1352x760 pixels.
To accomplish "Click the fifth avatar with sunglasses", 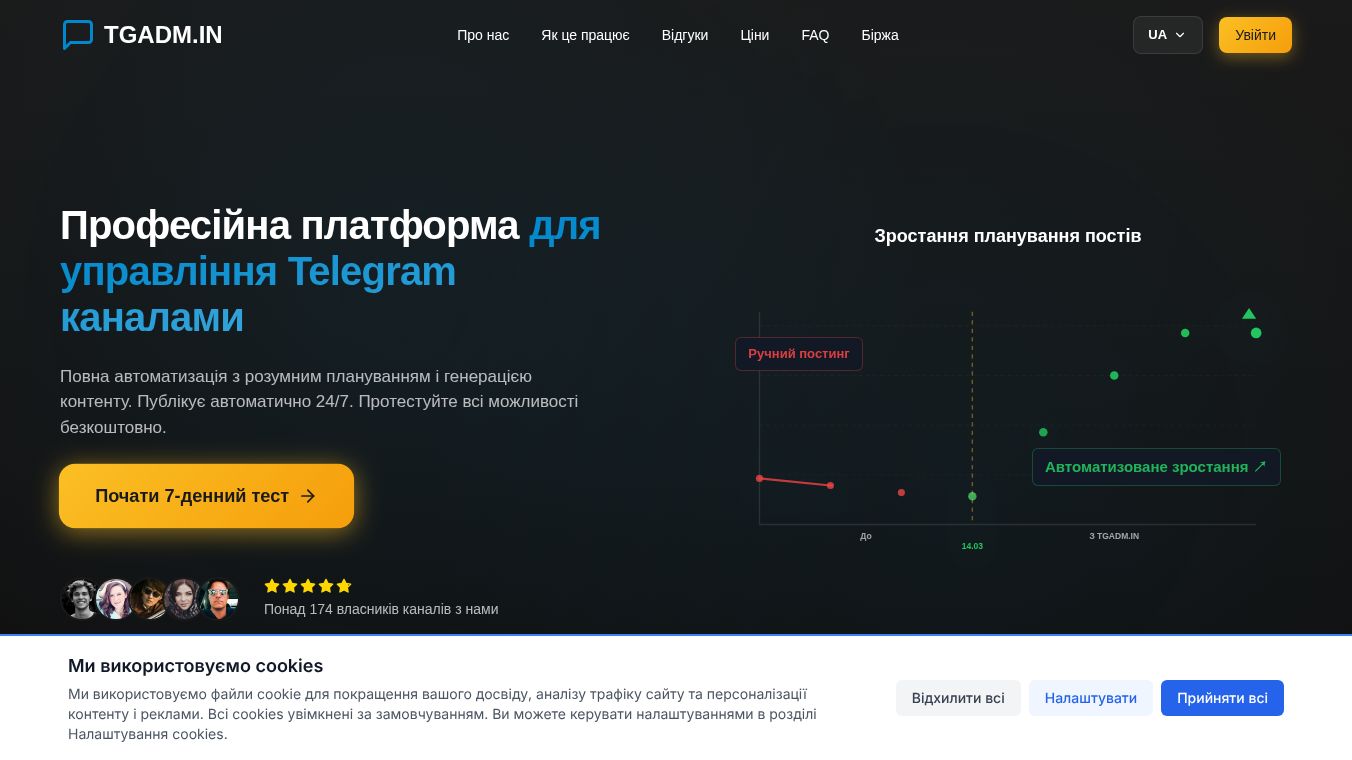I will (x=219, y=599).
